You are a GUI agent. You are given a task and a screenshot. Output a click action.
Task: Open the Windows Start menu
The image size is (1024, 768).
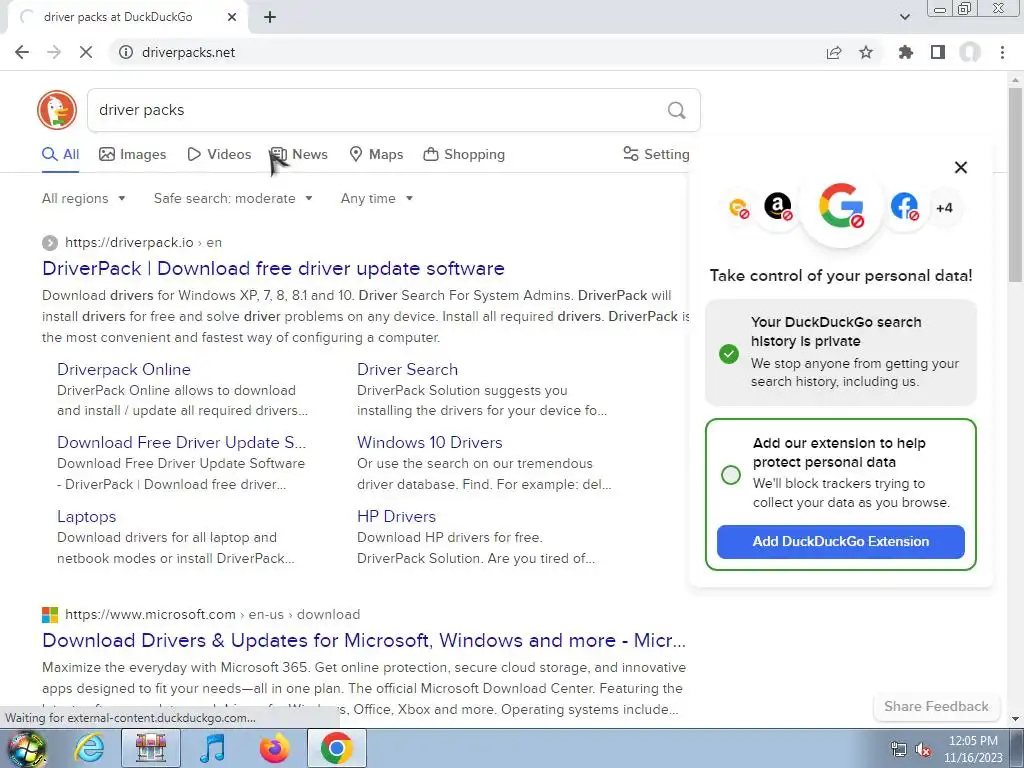coord(27,748)
